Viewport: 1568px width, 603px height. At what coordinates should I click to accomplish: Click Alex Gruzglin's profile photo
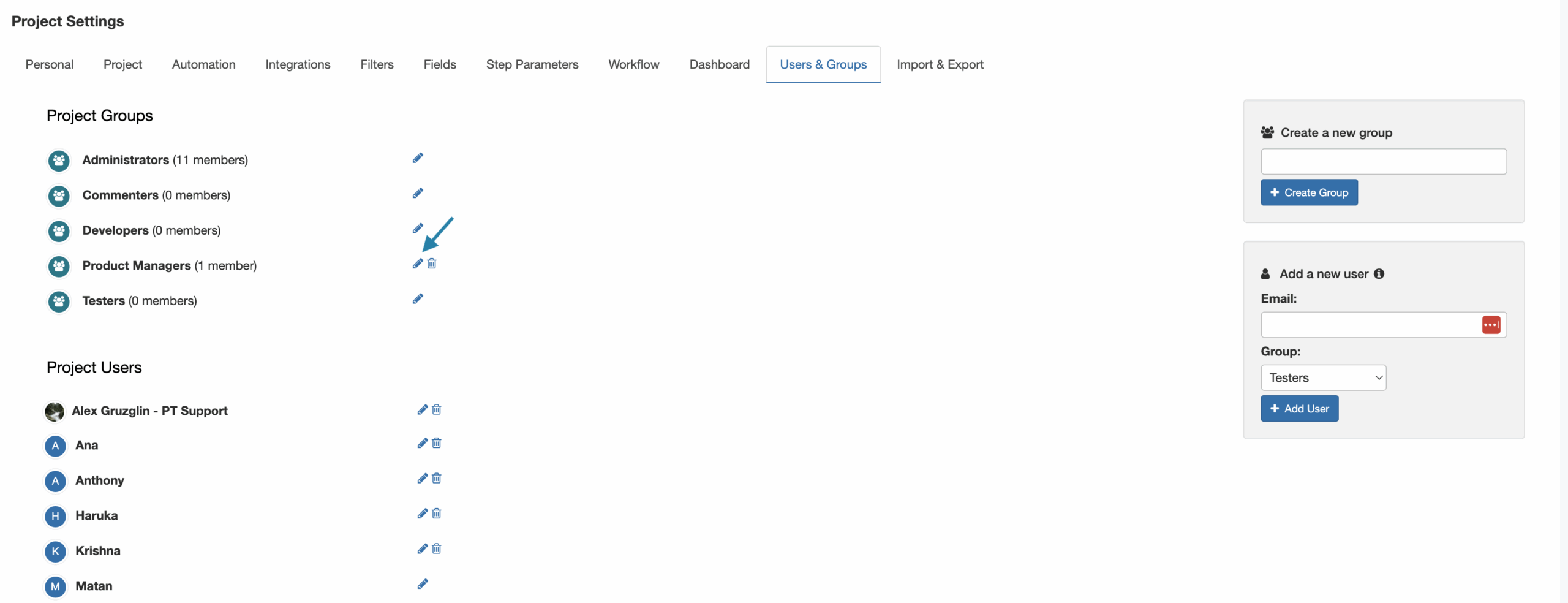point(55,412)
